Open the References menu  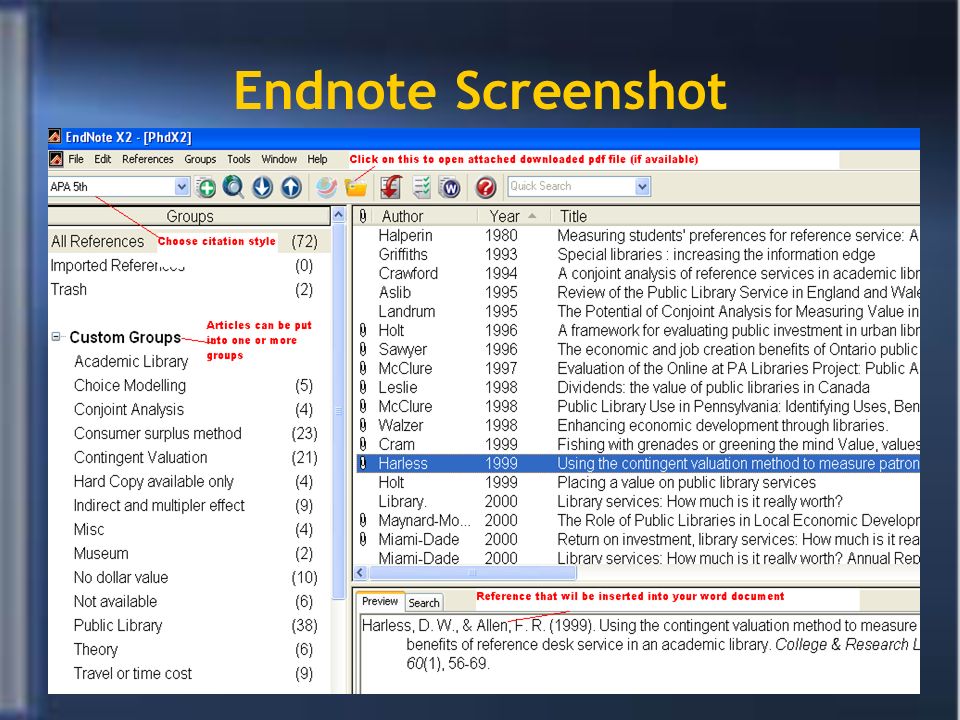[x=148, y=159]
